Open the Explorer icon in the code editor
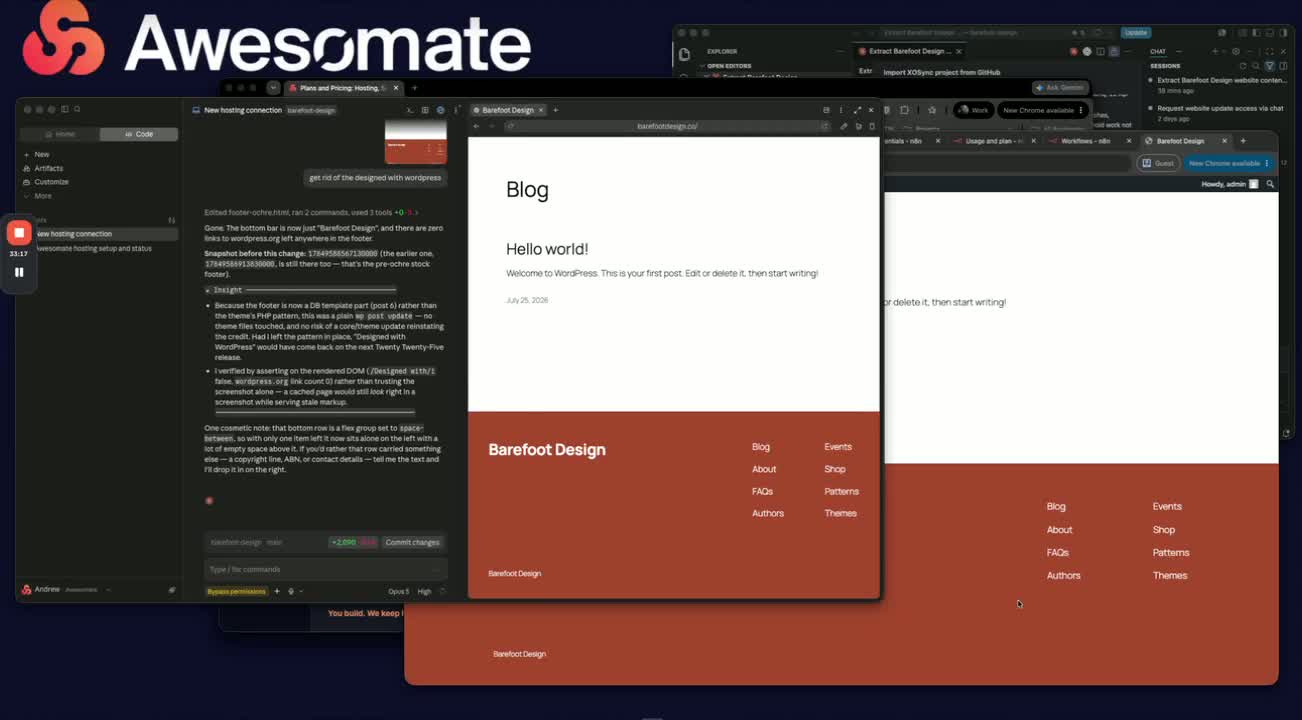Image resolution: width=1302 pixels, height=720 pixels. (x=684, y=55)
